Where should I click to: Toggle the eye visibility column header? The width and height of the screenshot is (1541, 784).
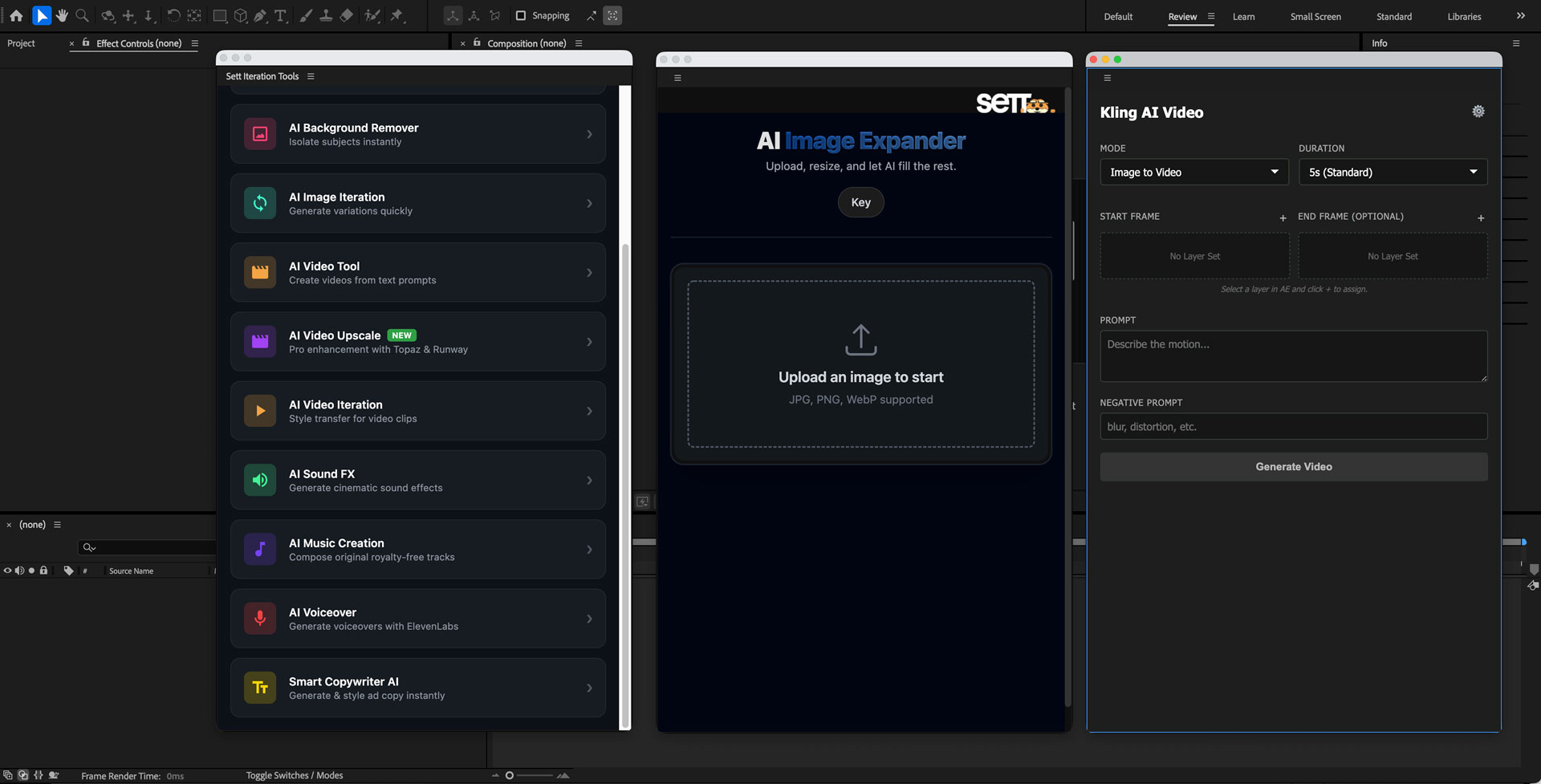8,571
